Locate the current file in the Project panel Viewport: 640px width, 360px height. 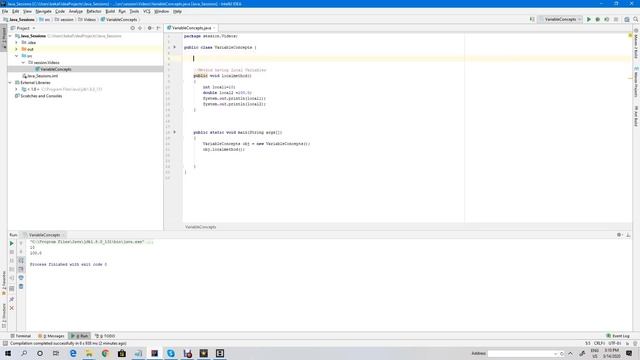pos(132,28)
